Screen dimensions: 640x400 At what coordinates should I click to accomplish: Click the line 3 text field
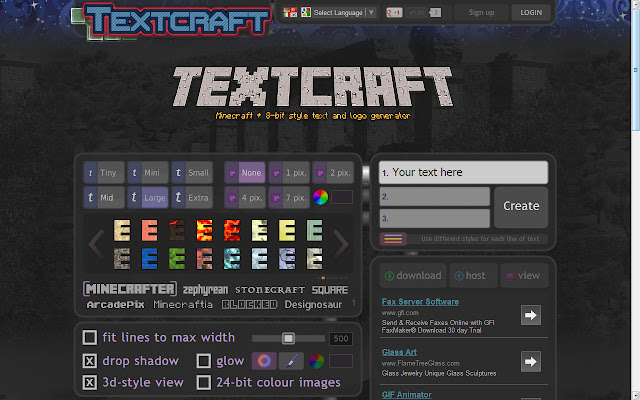tap(435, 218)
